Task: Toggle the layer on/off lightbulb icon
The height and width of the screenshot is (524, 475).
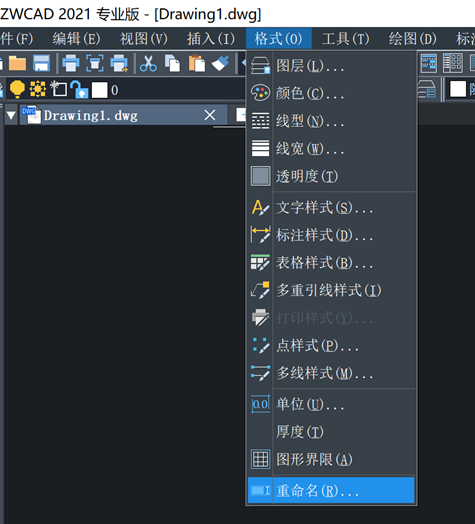Action: (x=17, y=89)
